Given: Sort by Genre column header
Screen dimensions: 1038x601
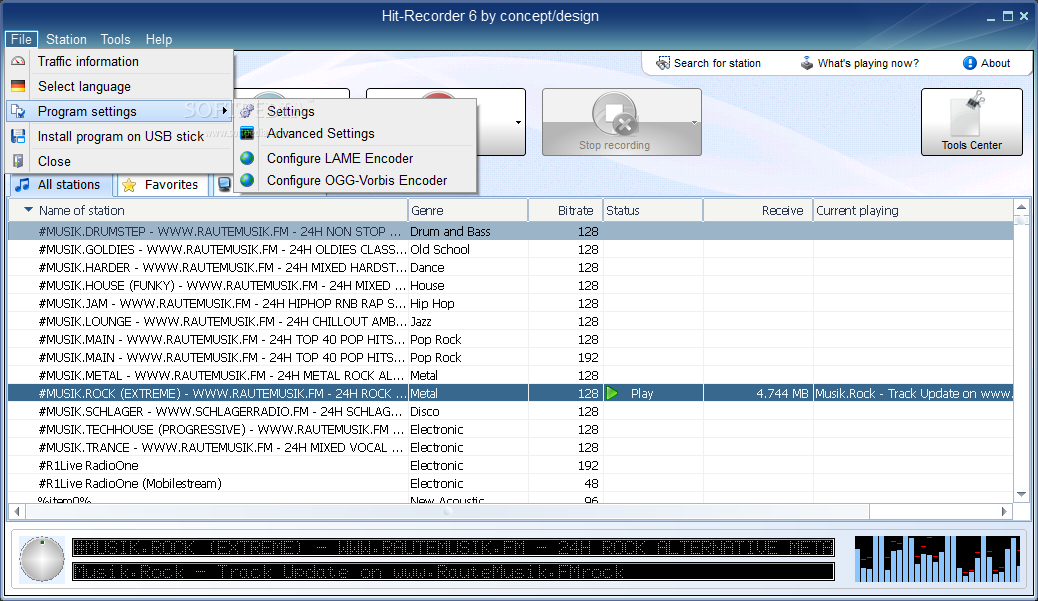Looking at the screenshot, I should (467, 210).
